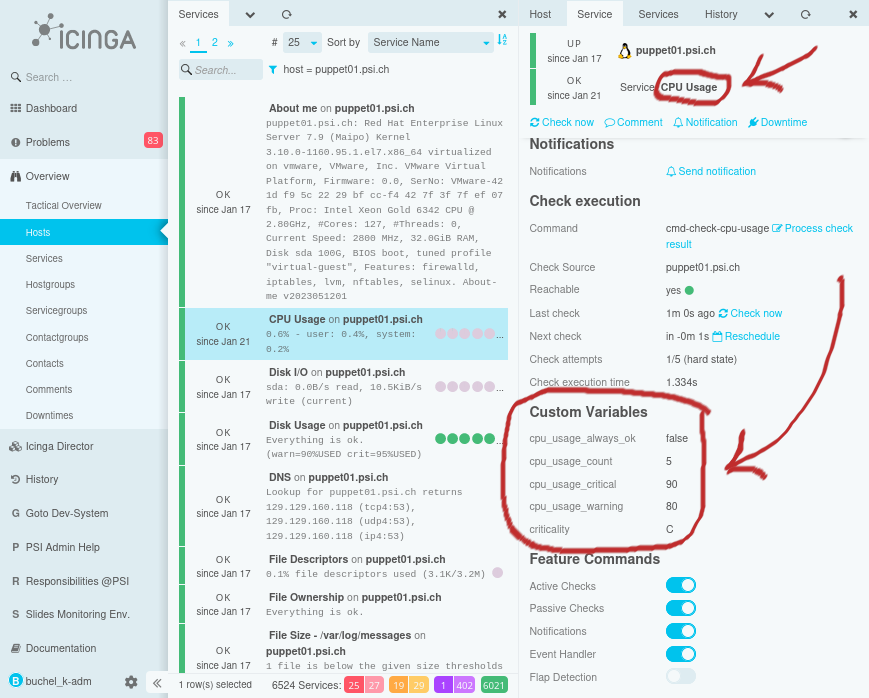The width and height of the screenshot is (869, 698).
Task: Expand detail pane tabs dropdown chevron
Action: coord(769,15)
